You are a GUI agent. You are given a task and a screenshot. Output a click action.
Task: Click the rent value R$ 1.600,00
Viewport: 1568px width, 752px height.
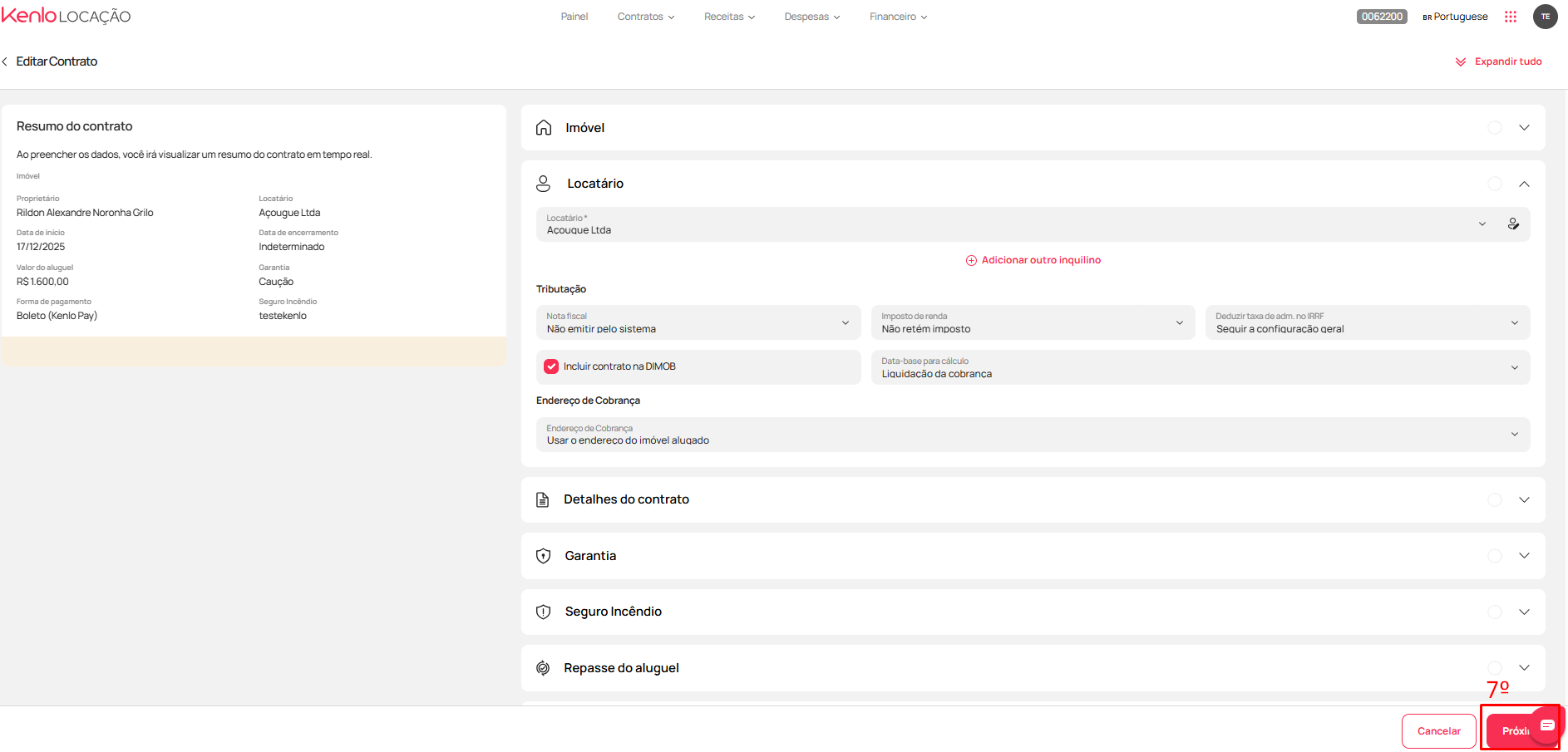42,282
